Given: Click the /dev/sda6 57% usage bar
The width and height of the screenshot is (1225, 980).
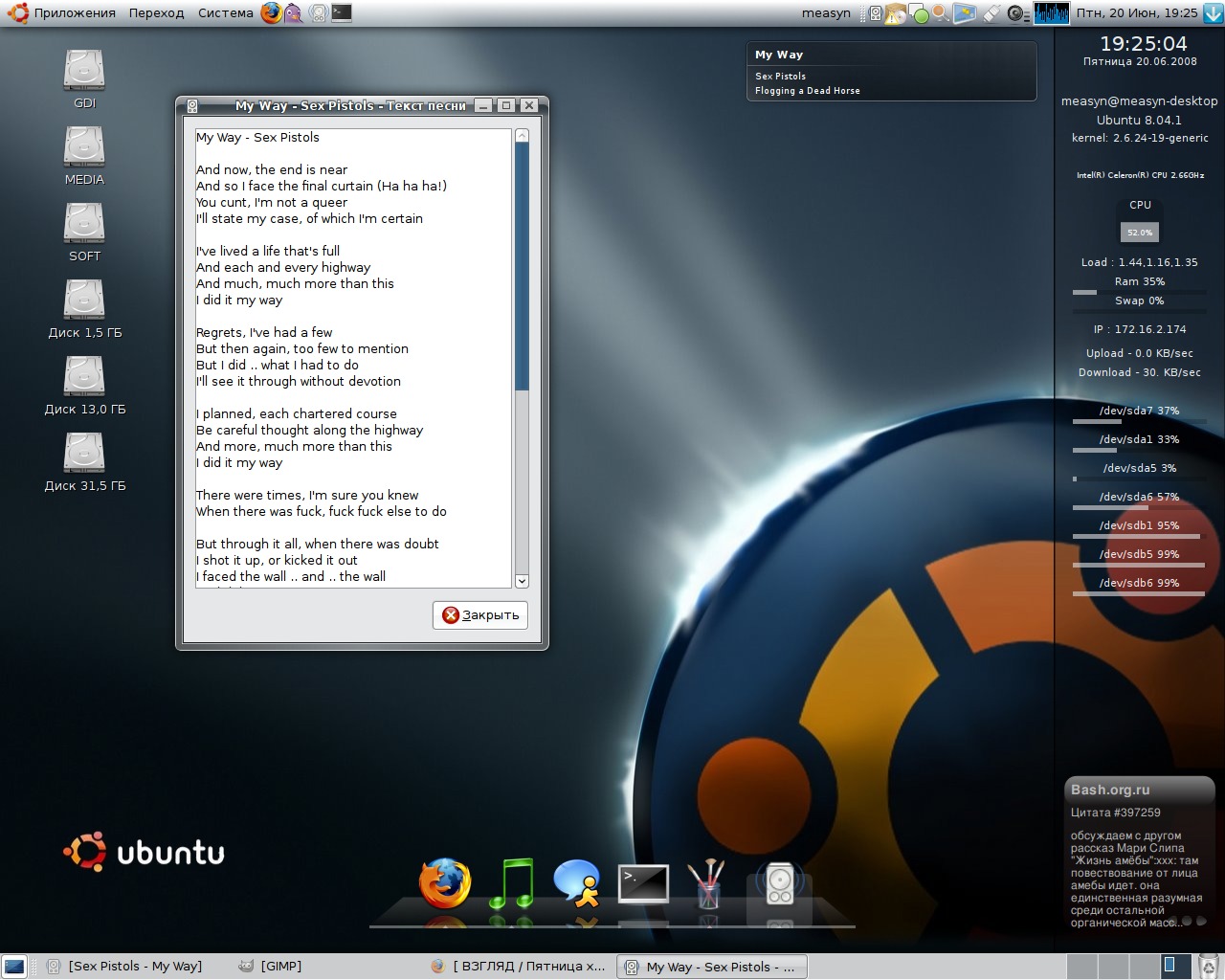Looking at the screenshot, I should tap(1139, 507).
